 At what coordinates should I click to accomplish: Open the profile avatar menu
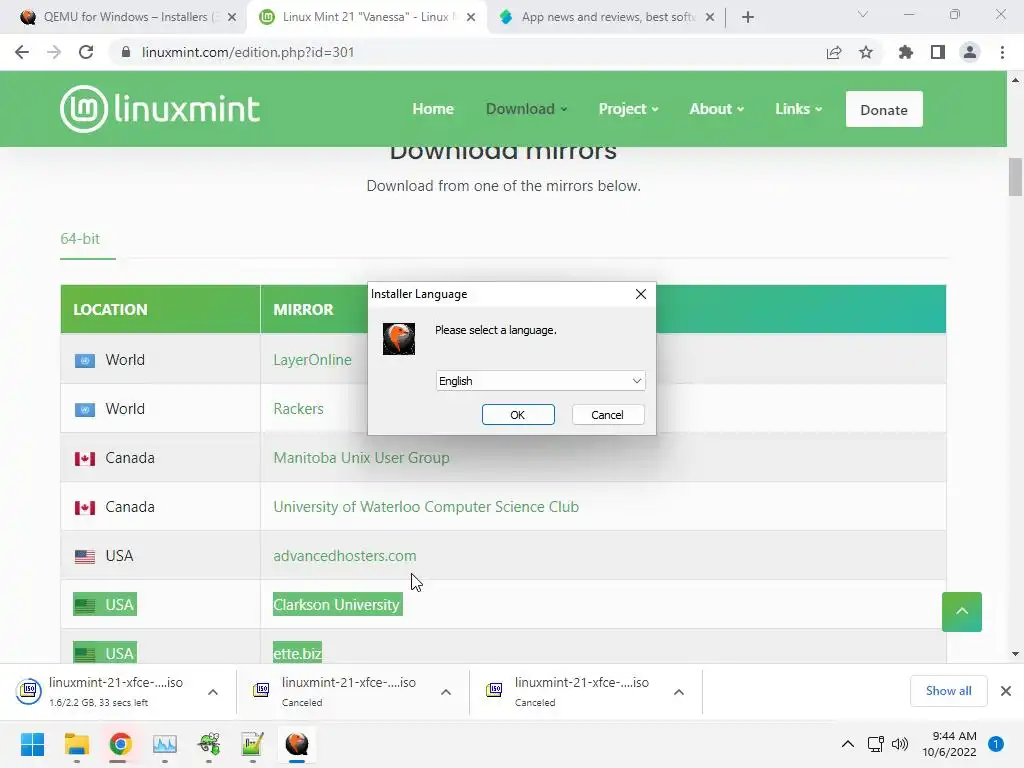pyautogui.click(x=970, y=52)
